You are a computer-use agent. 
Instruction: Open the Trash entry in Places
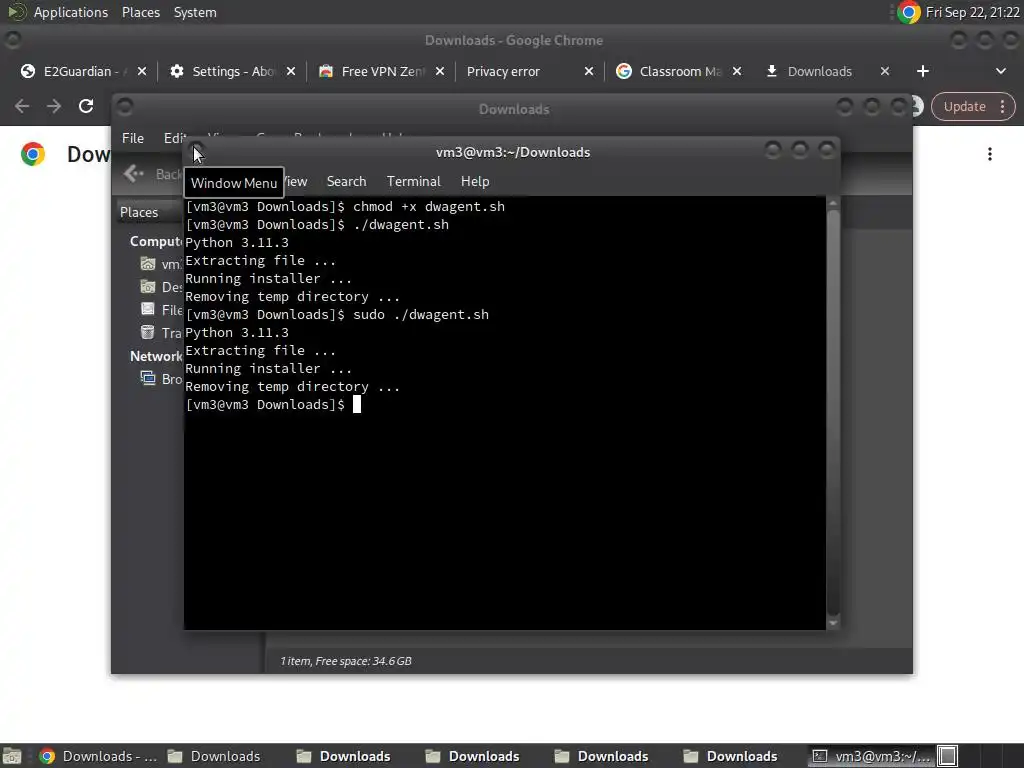click(x=161, y=332)
